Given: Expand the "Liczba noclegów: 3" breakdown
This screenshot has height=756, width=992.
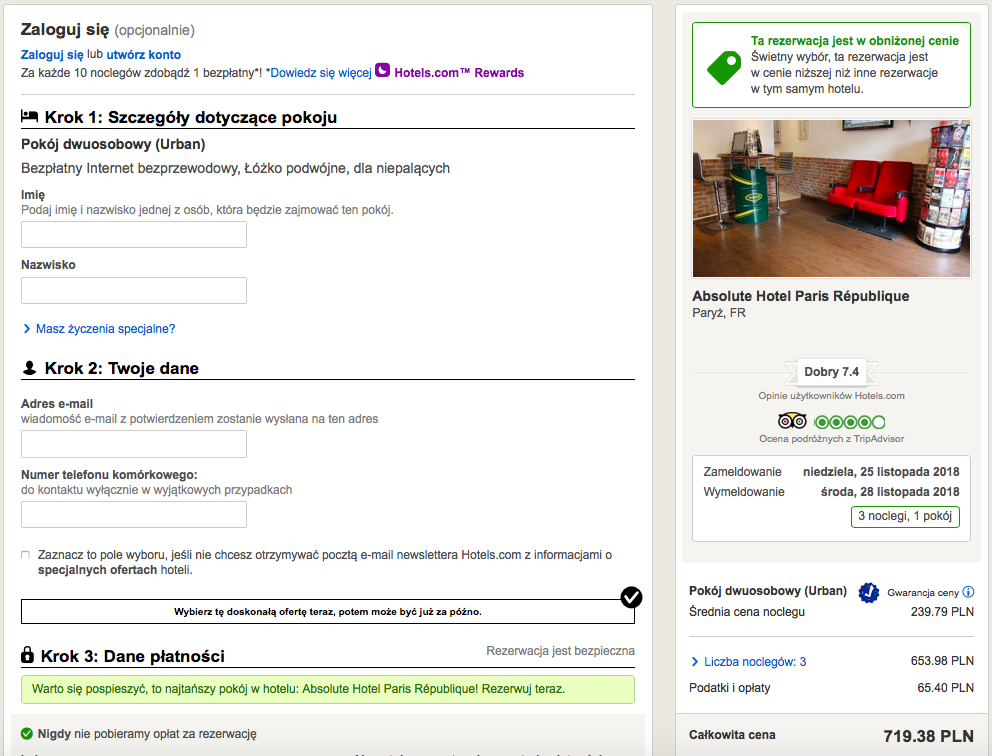Looking at the screenshot, I should [754, 661].
